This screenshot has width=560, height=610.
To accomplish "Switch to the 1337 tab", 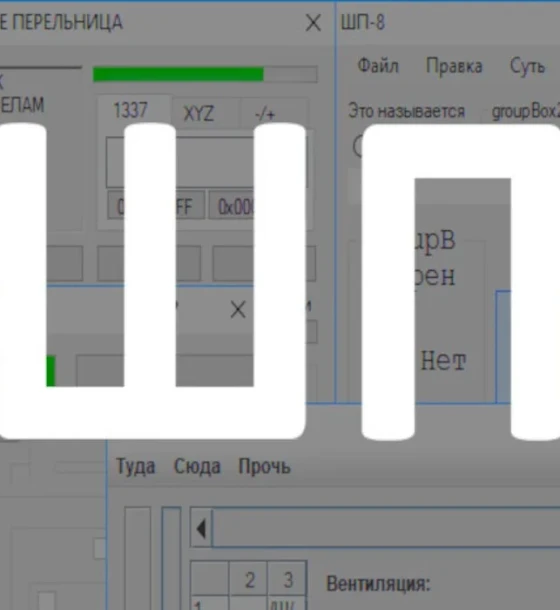I will (x=130, y=110).
